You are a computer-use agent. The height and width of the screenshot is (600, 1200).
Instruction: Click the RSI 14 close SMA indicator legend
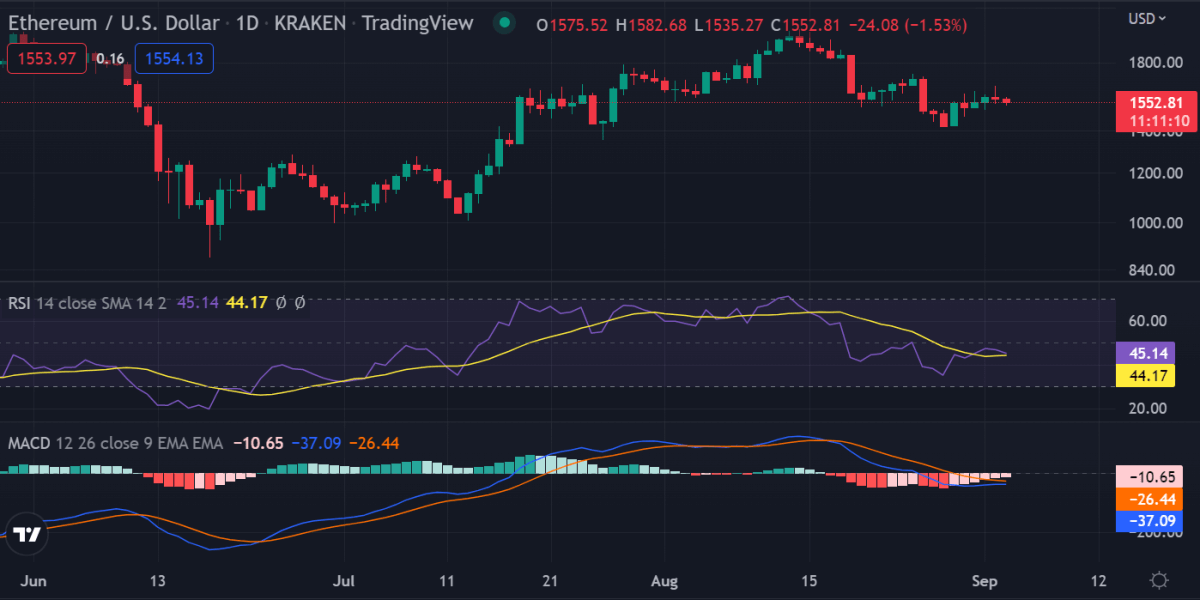pos(89,302)
